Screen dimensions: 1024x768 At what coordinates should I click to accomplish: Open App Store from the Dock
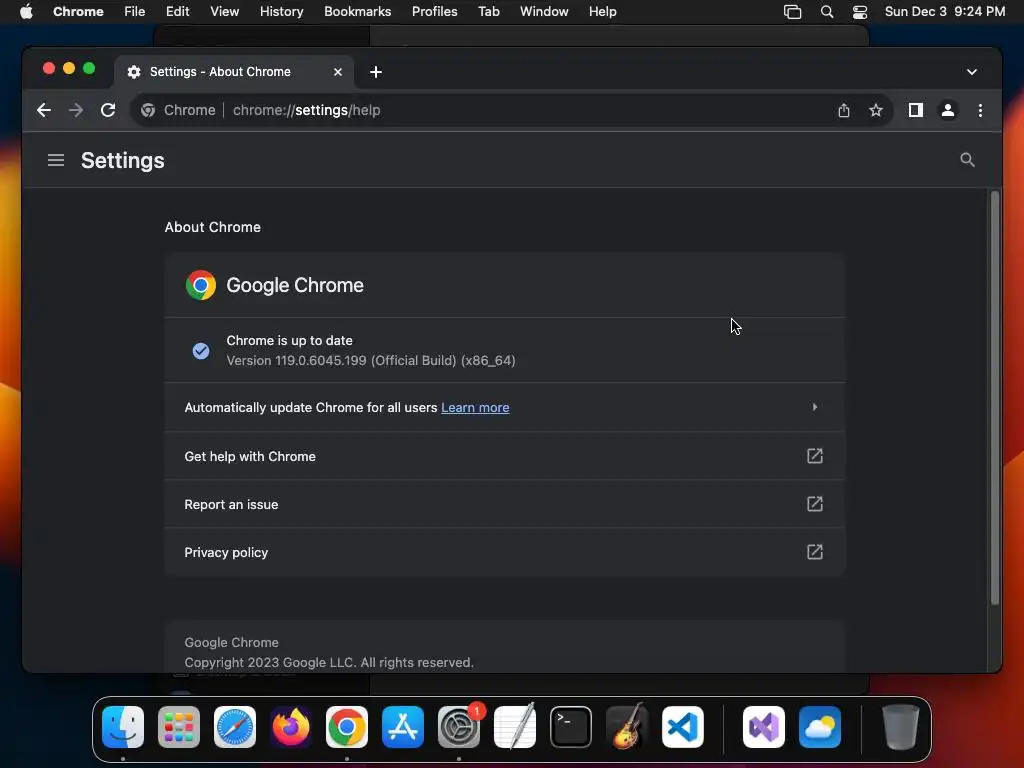click(x=402, y=727)
